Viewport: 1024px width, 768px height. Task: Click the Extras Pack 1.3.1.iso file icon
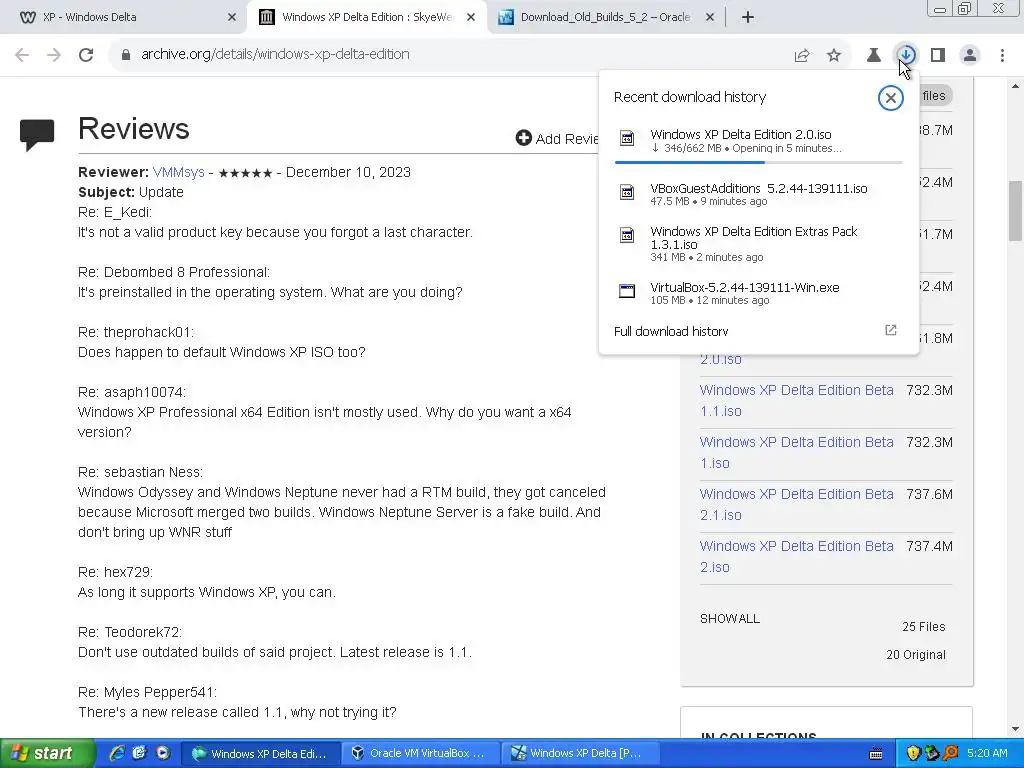(x=627, y=235)
